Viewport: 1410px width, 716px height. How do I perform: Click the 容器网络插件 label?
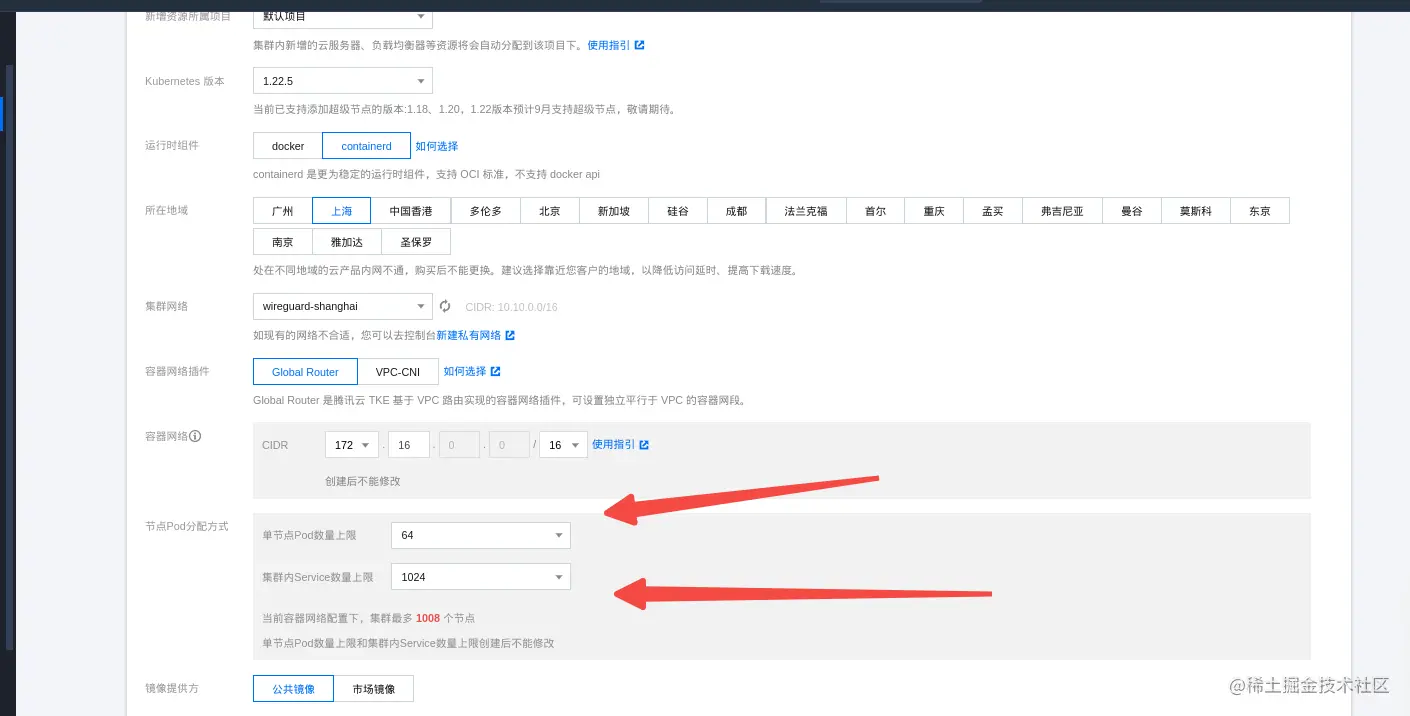click(177, 371)
